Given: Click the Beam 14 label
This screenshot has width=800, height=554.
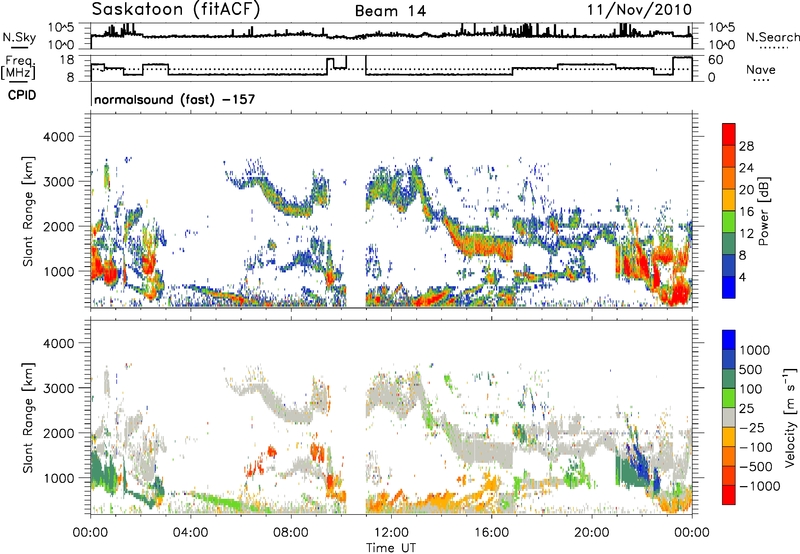Looking at the screenshot, I should (390, 11).
